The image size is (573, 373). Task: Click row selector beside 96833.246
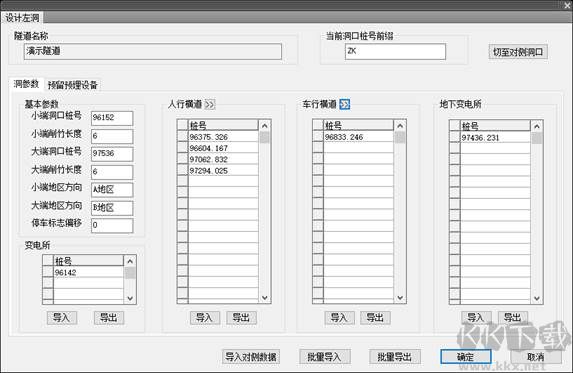coord(318,137)
